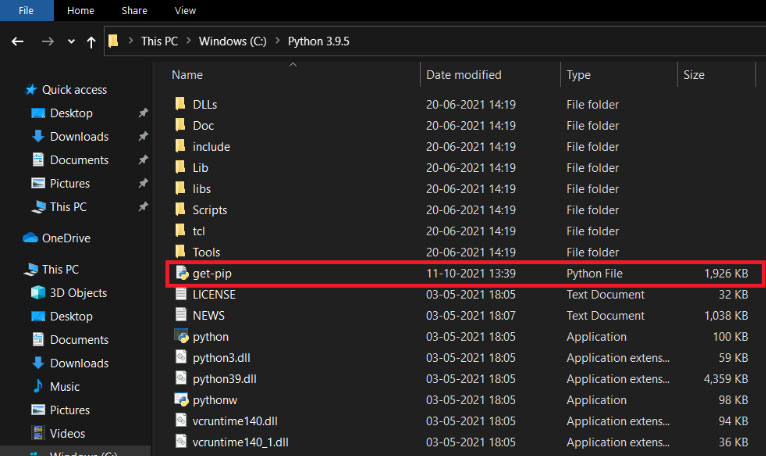Image resolution: width=766 pixels, height=456 pixels.
Task: Select the pythonw application icon
Action: coord(182,399)
